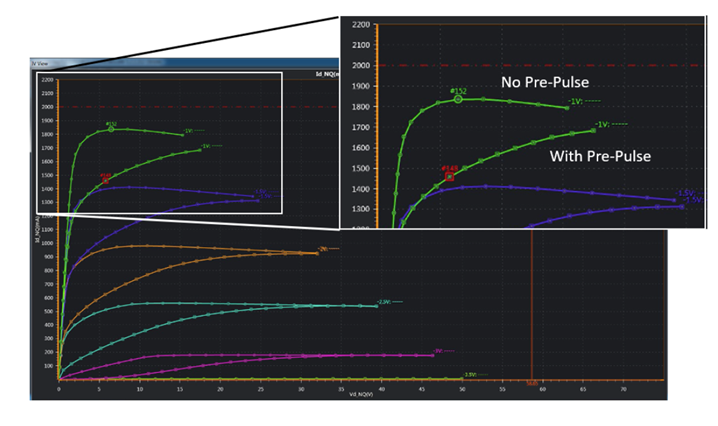Click the IV View window title

(x=40, y=64)
